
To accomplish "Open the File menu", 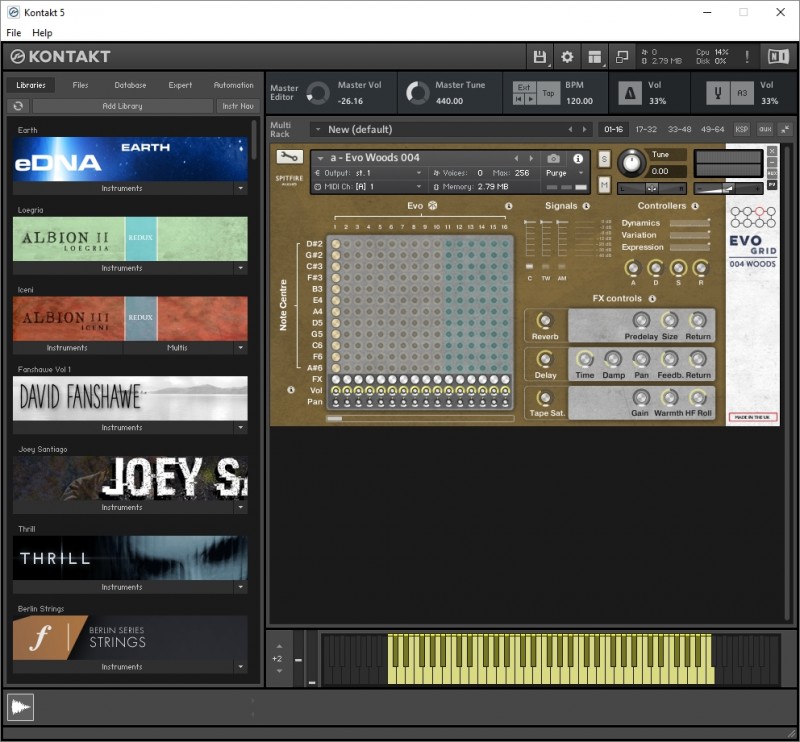I will (14, 33).
